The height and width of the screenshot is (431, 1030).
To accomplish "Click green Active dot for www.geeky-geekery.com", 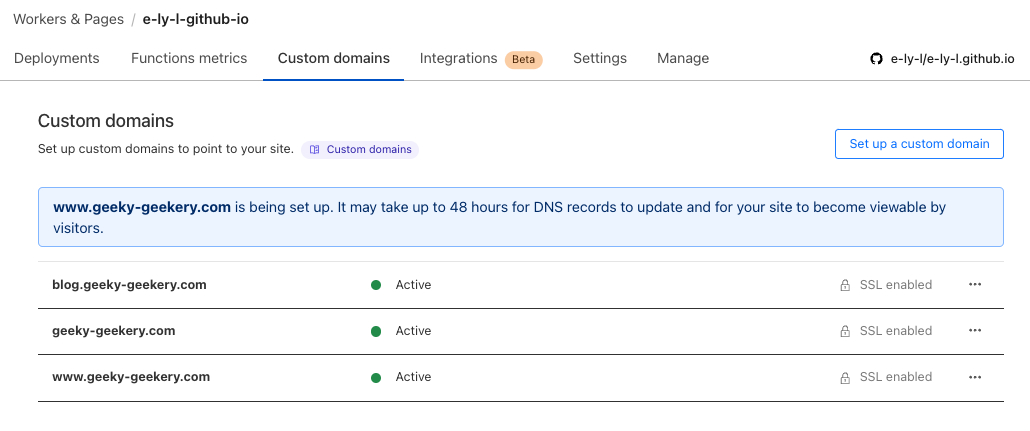I will coord(376,377).
